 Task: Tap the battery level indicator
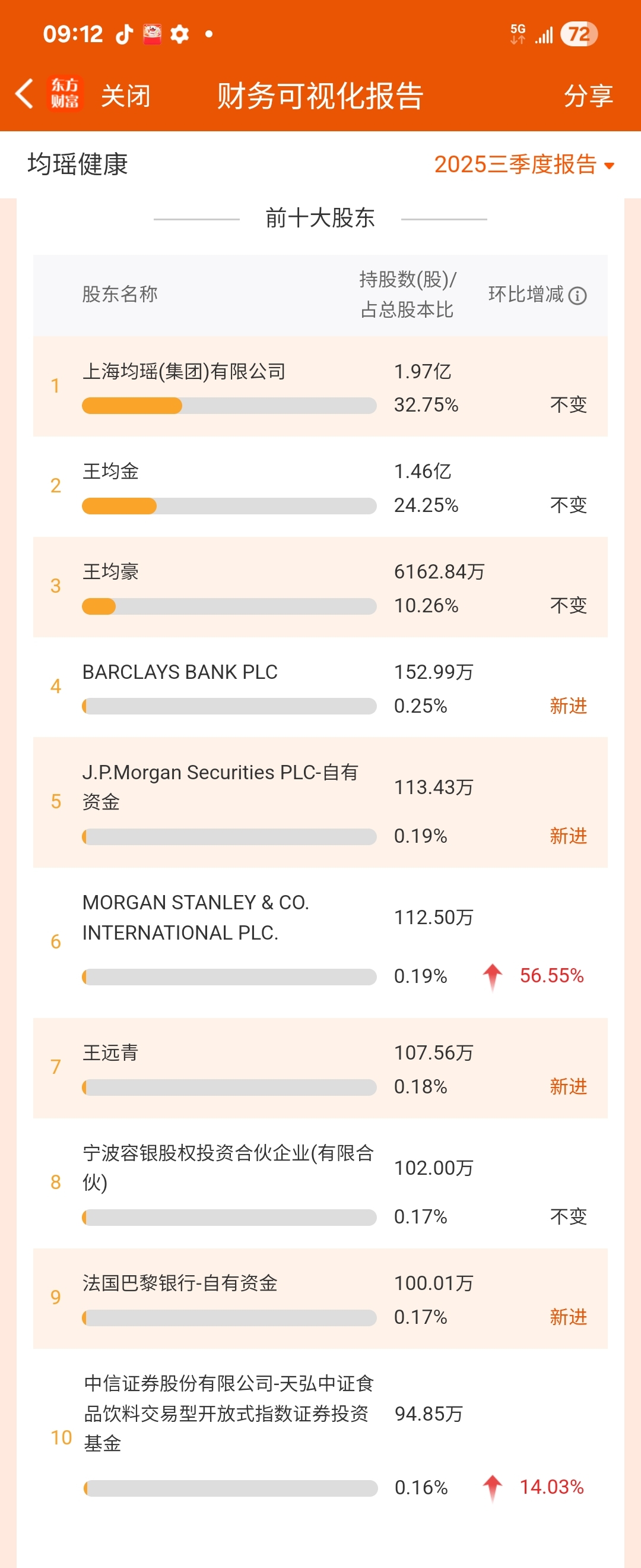click(x=578, y=34)
